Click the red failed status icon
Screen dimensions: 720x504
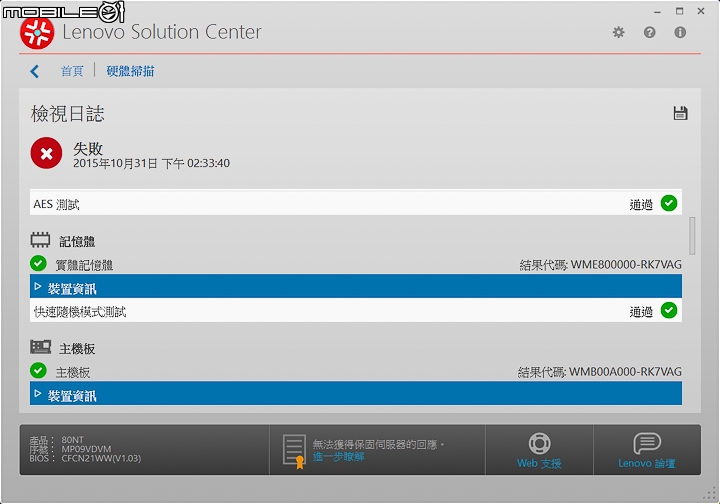click(x=46, y=153)
